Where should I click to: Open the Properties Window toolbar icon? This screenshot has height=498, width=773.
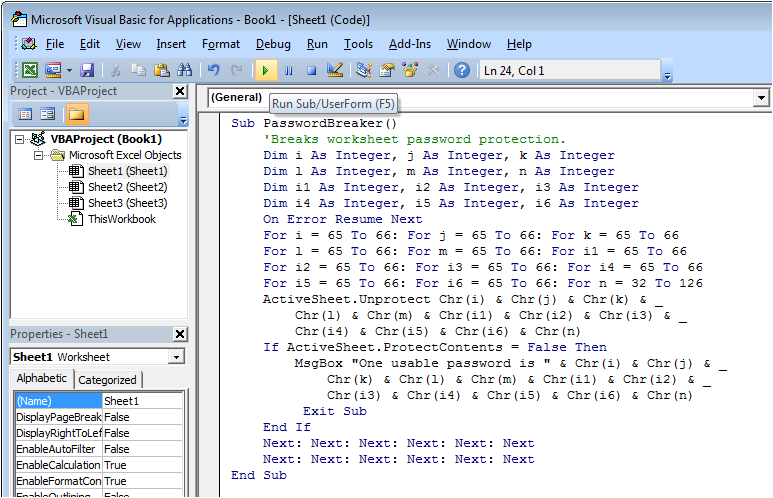(387, 70)
